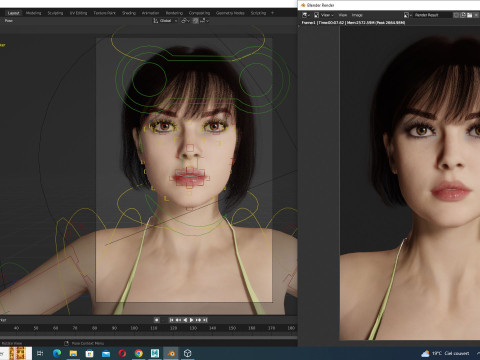Viewport: 480px width, 360px height.
Task: Open the weather widget in system tray
Action: pos(445,353)
